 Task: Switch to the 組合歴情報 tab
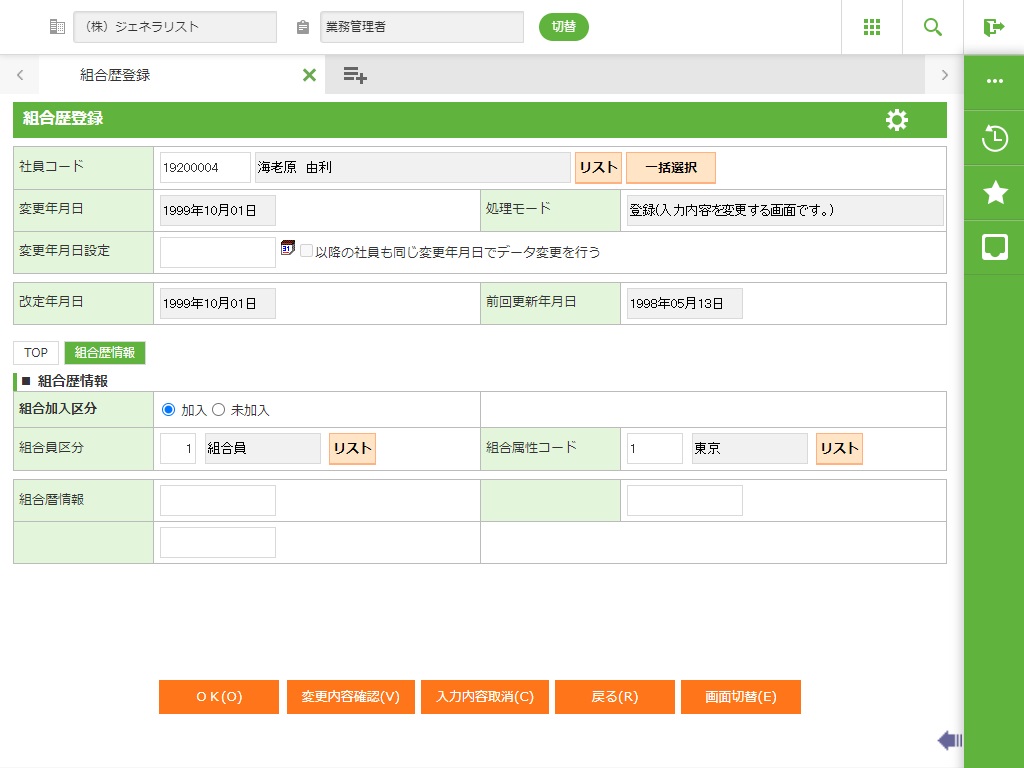105,353
